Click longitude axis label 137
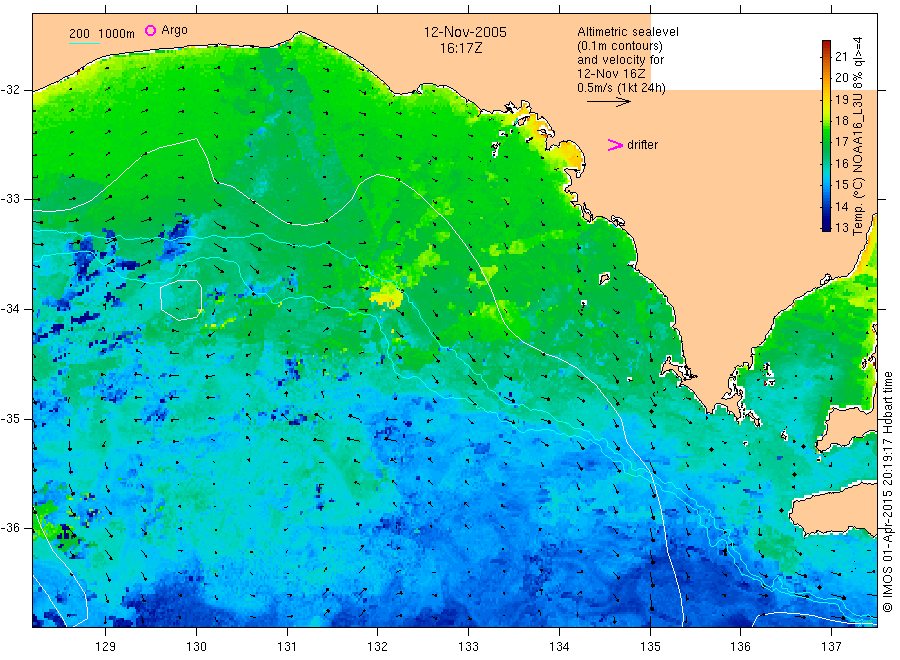Screen dimensions: 900x660 click(831, 647)
